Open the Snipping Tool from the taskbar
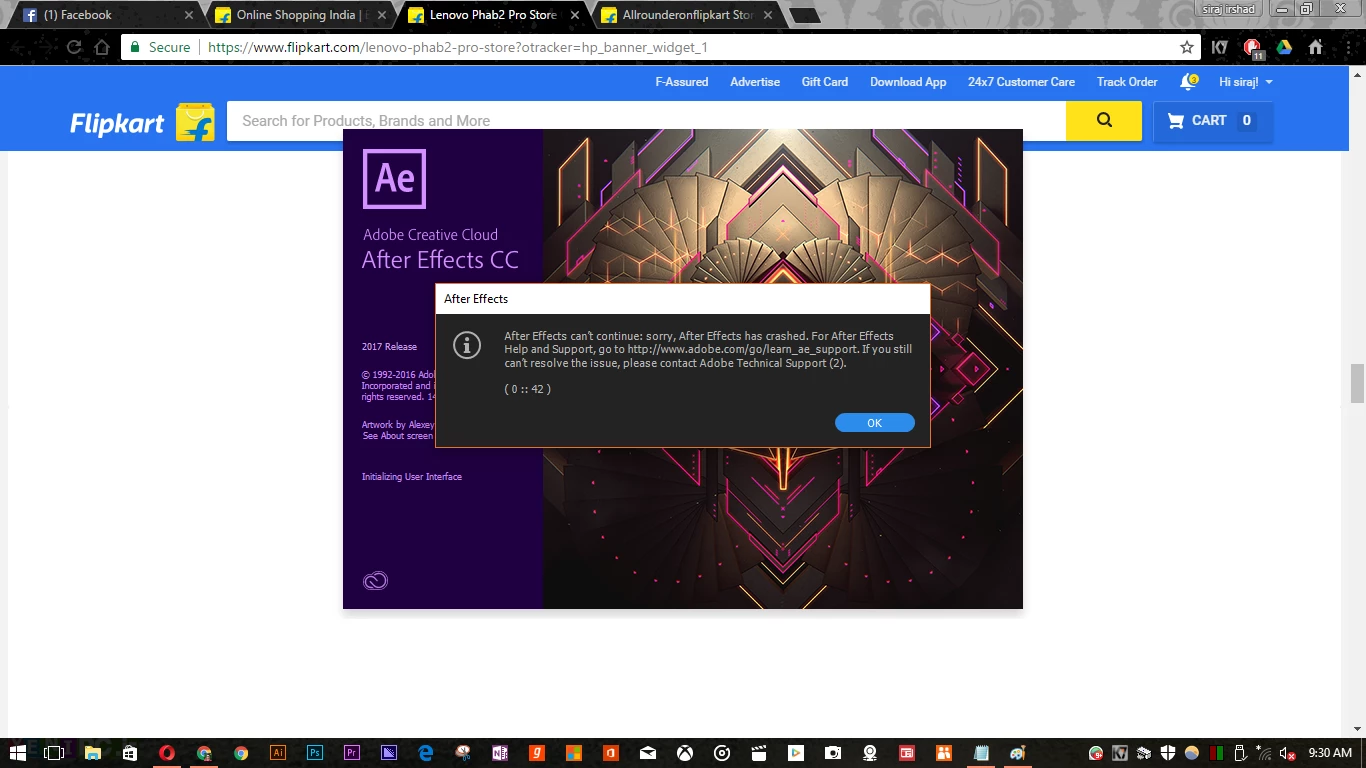Image resolution: width=1366 pixels, height=768 pixels. (463, 753)
